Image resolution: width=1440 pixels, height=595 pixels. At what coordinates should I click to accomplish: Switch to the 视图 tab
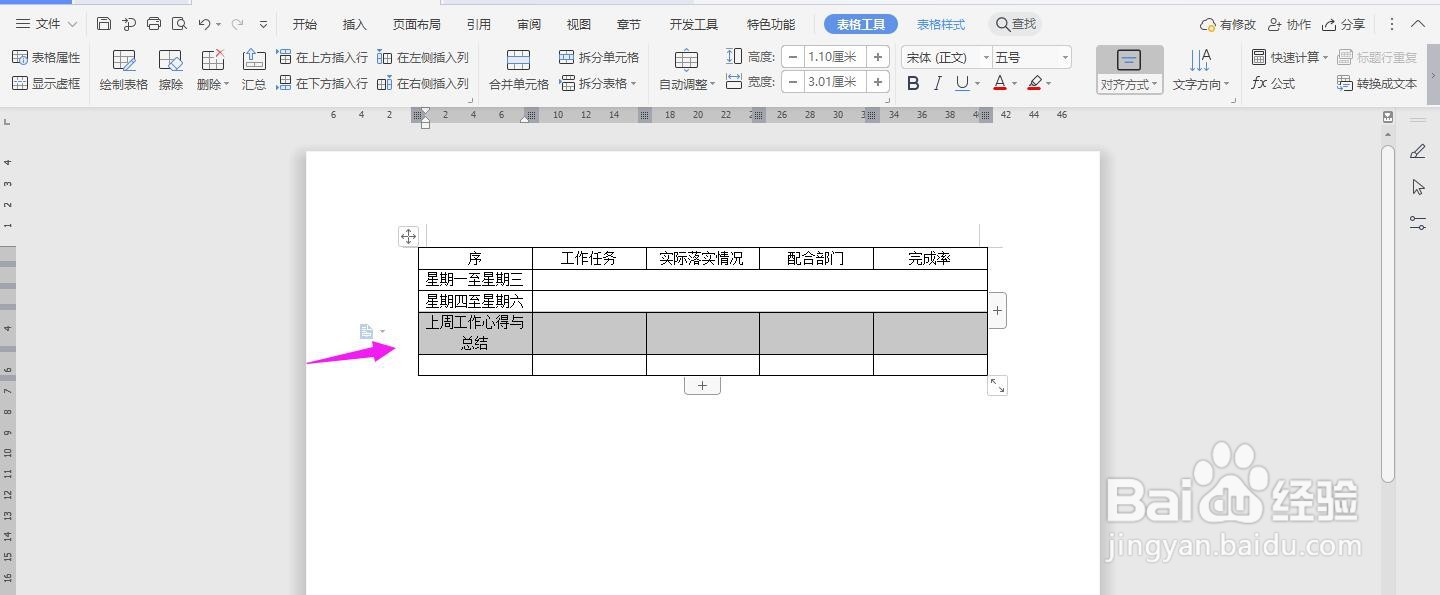(x=578, y=24)
